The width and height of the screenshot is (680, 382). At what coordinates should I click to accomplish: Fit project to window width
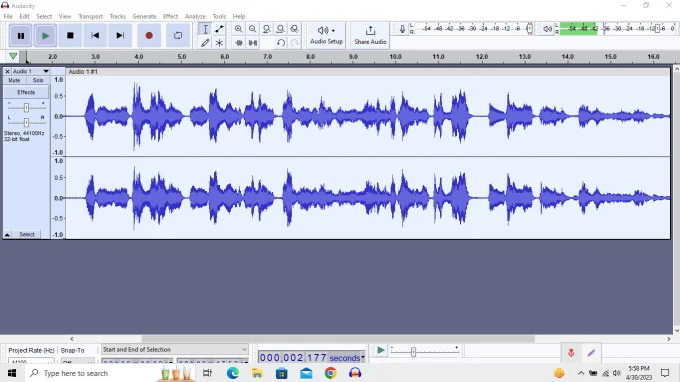click(281, 29)
